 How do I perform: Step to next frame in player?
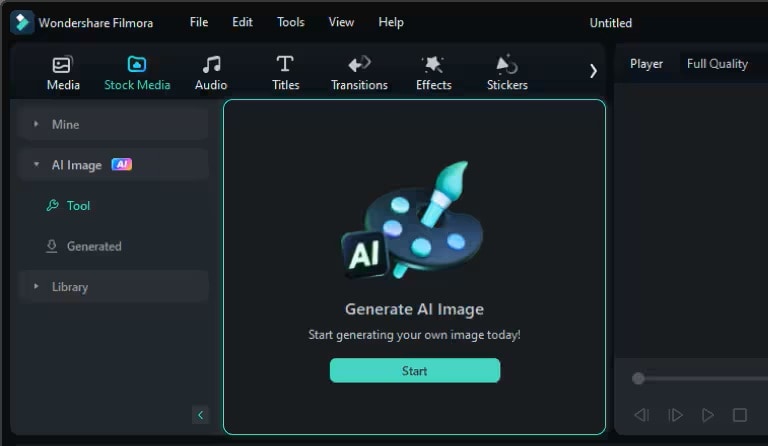(x=675, y=415)
